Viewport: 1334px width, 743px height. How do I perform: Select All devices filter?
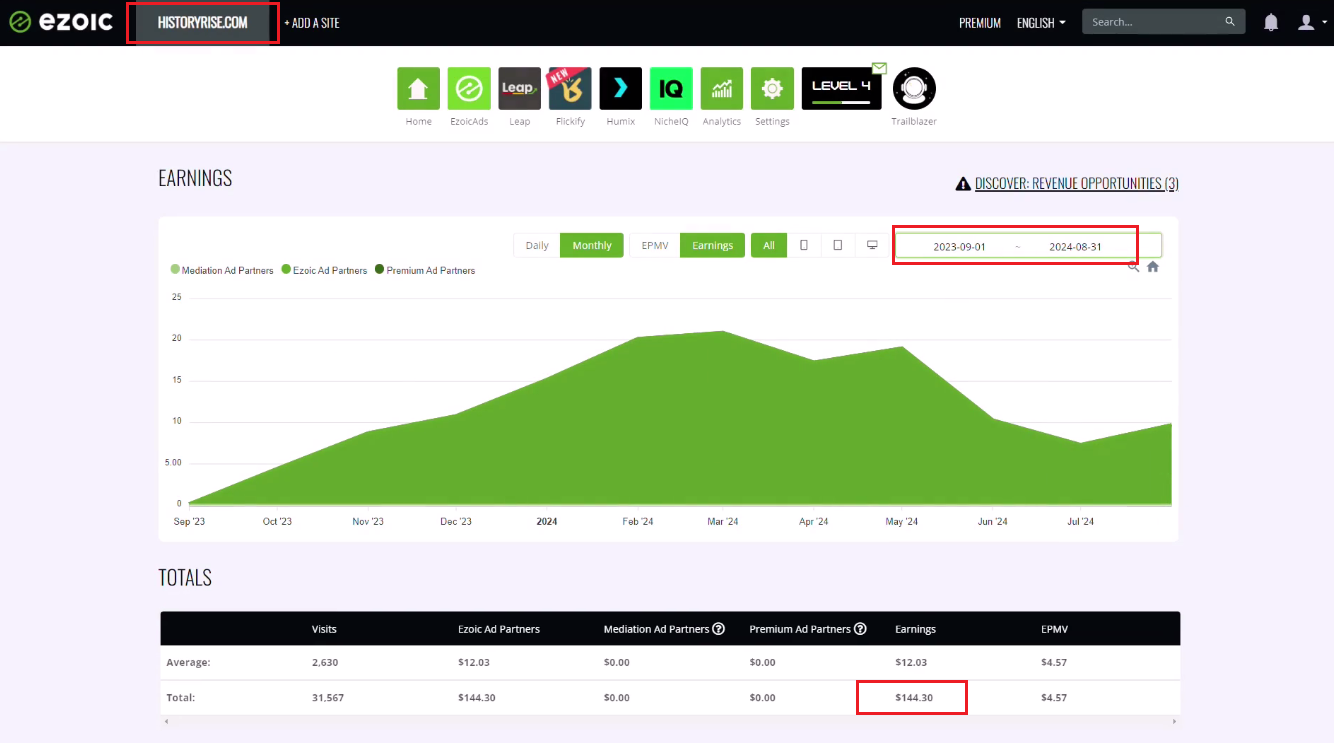coord(769,245)
